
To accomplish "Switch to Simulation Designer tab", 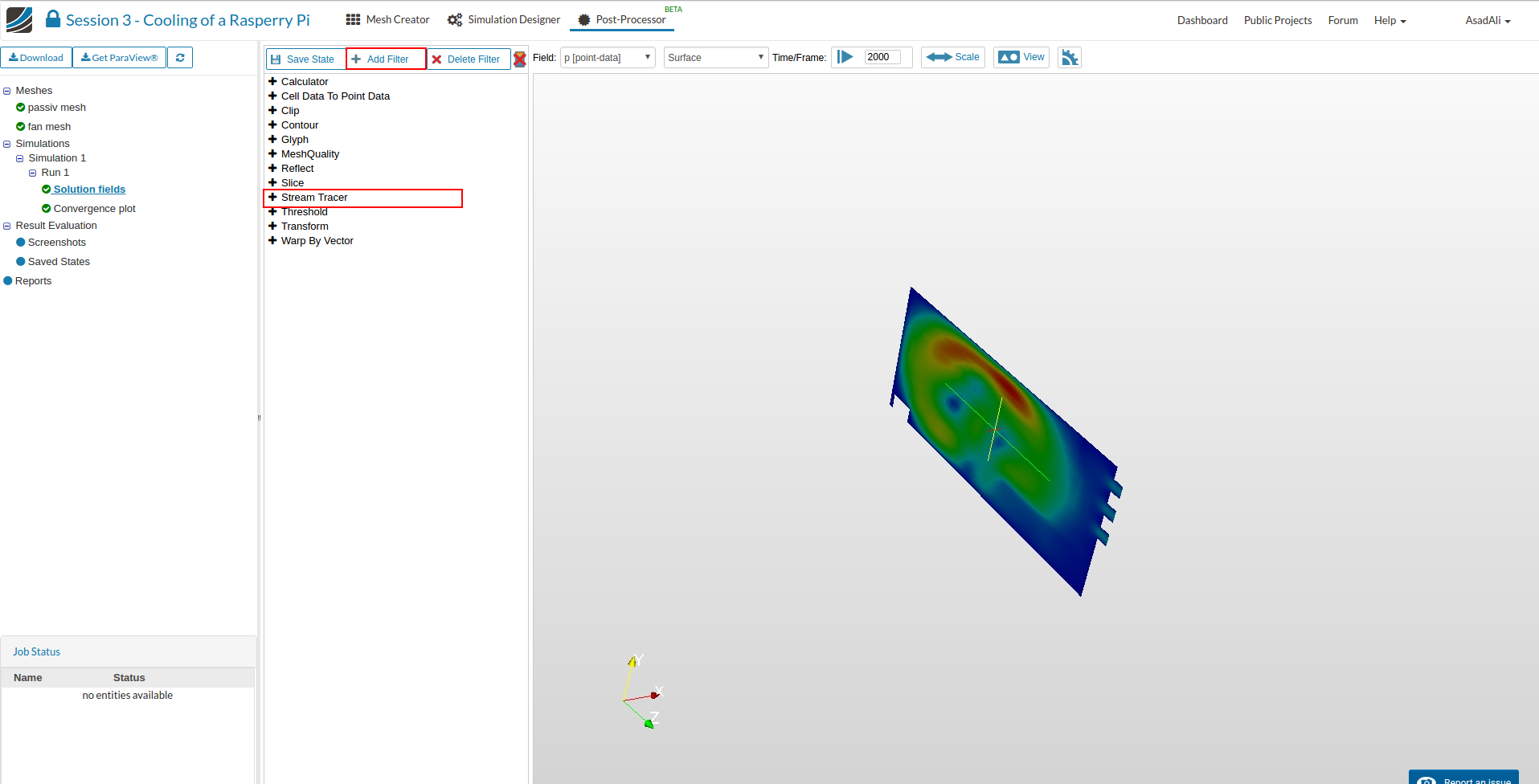I will 504,20.
